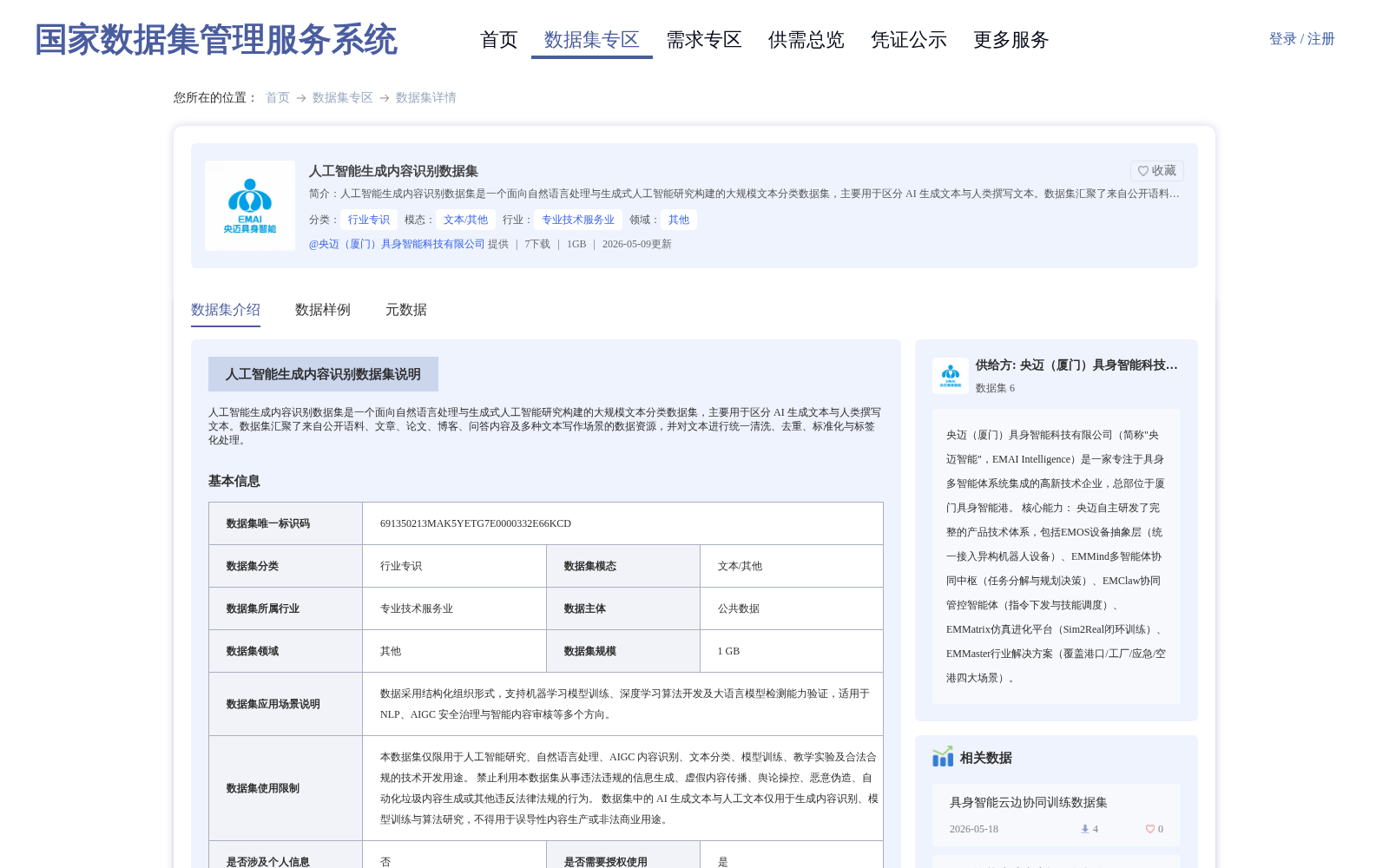
Task: Open related dataset 具身智能云边协同训练数据集
Action: click(1029, 803)
